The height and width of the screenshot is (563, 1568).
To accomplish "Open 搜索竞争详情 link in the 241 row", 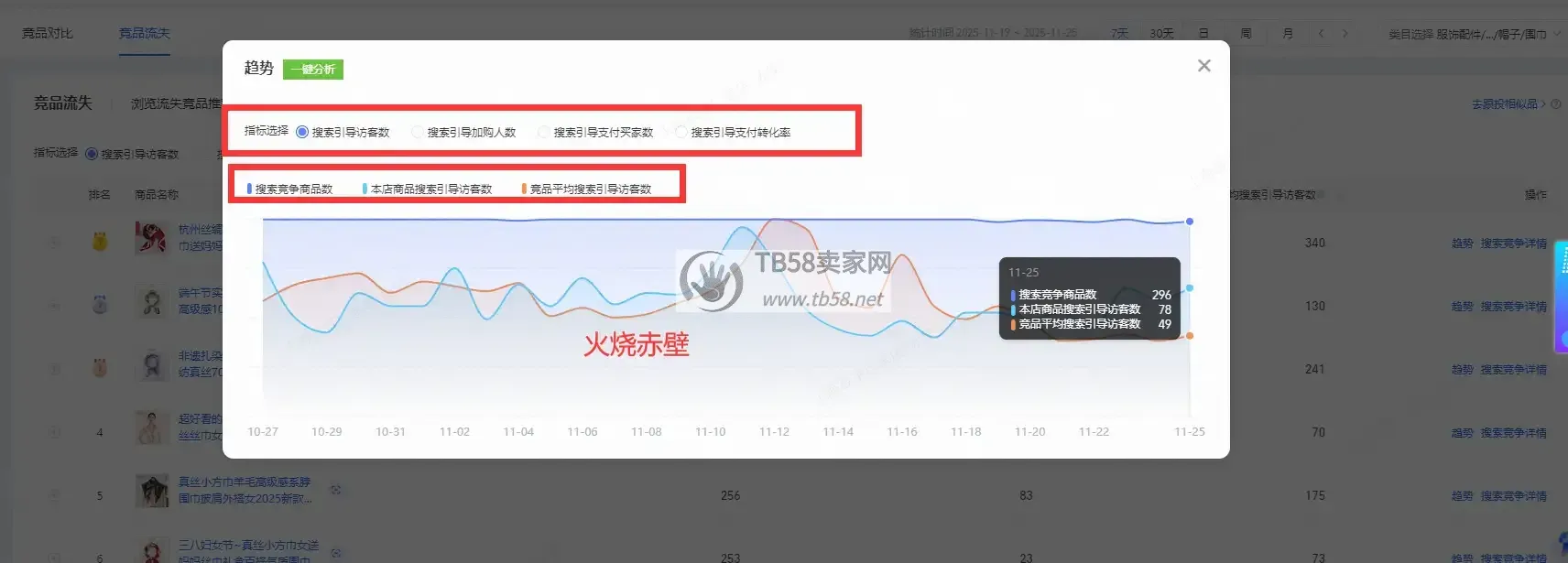I will point(1514,370).
